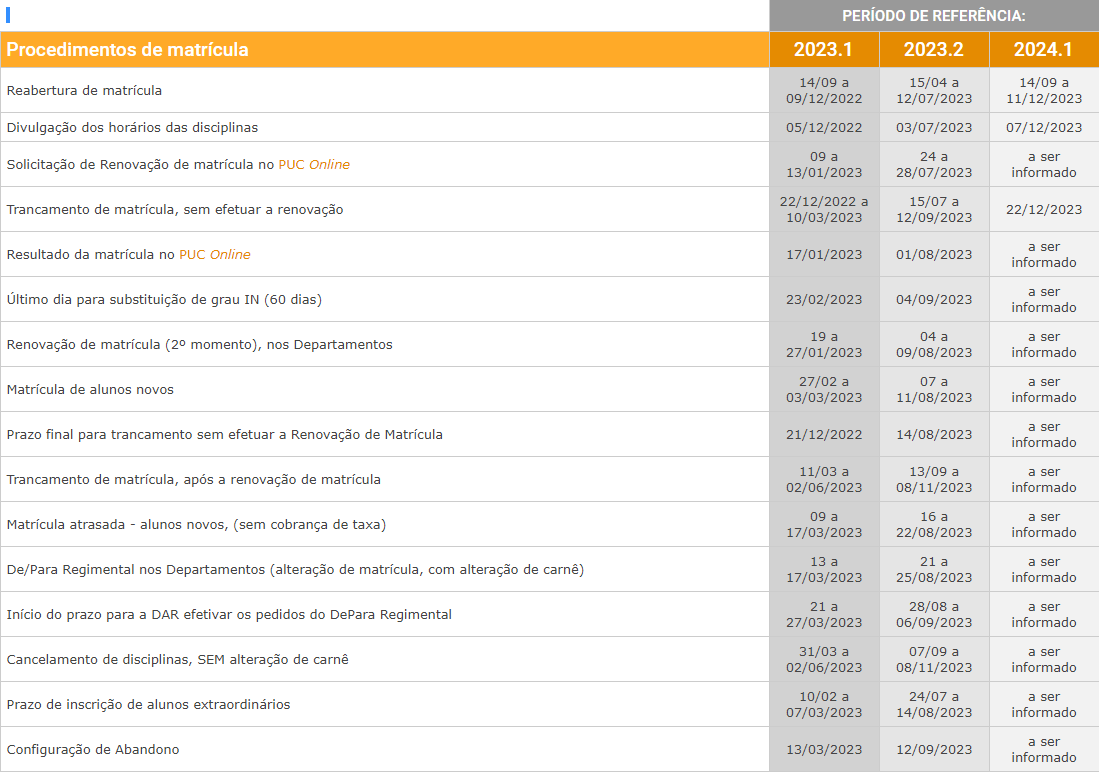Click the 05/12/2022 date cell
This screenshot has height=772, width=1099.
tap(824, 128)
